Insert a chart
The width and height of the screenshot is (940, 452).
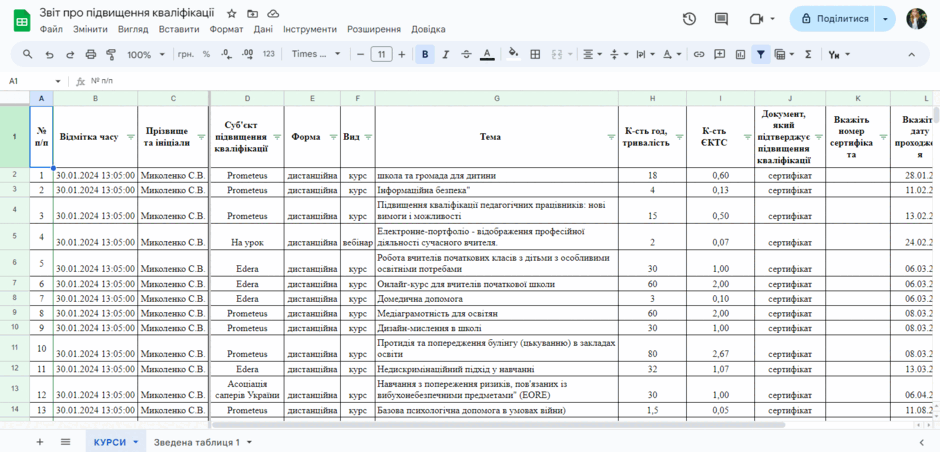pyautogui.click(x=740, y=55)
